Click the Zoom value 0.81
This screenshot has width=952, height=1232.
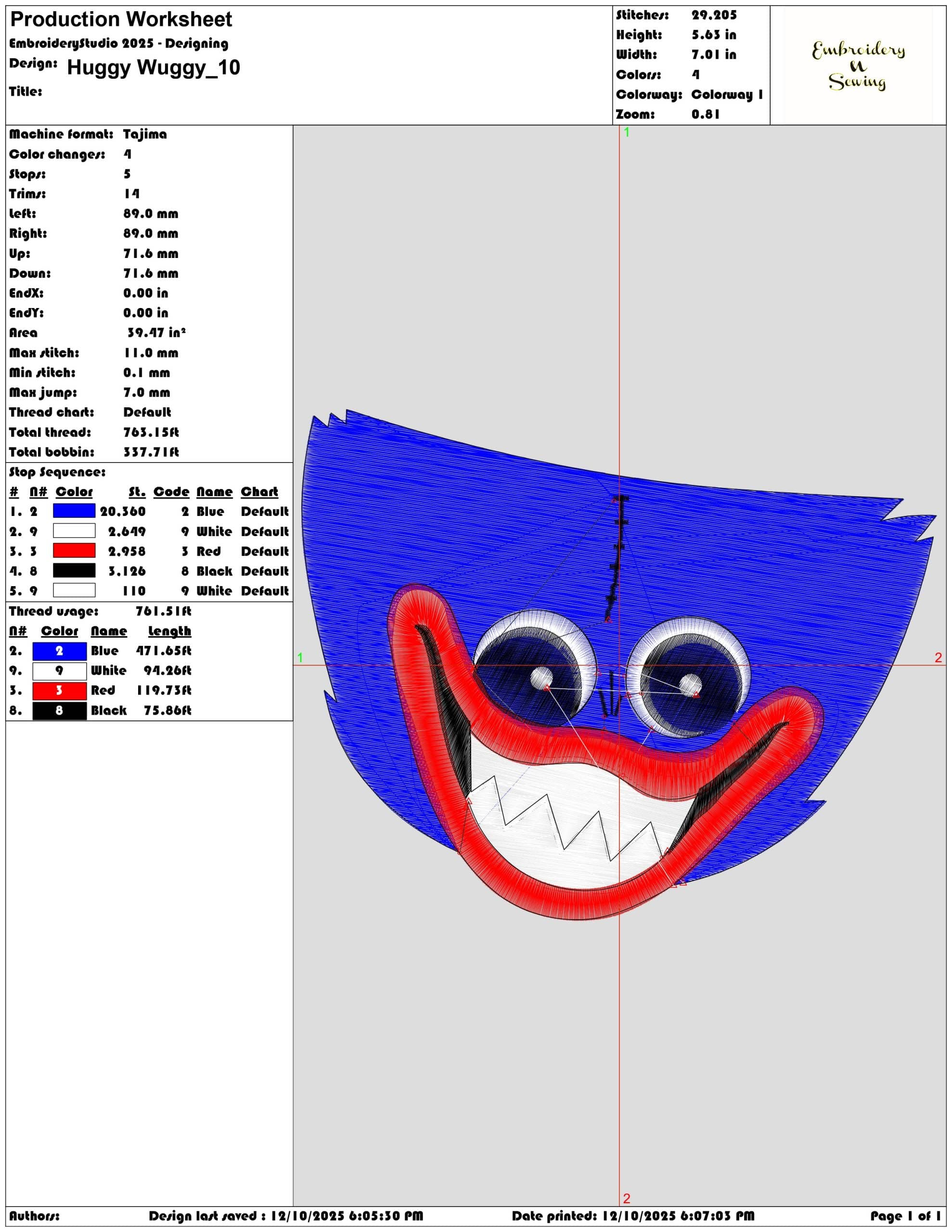[706, 114]
